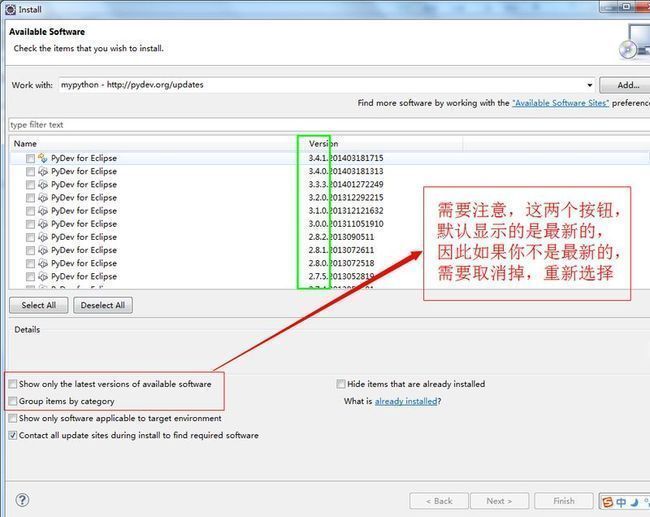Viewport: 650px width, 517px height.
Task: Select version text 3.0.0.201311051910
Action: coord(346,224)
